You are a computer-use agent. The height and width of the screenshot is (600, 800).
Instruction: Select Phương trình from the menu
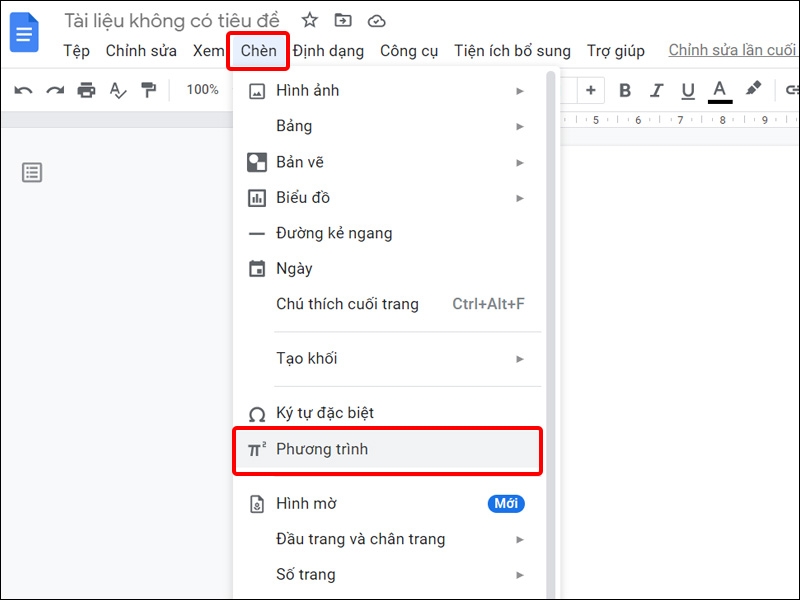tap(387, 450)
